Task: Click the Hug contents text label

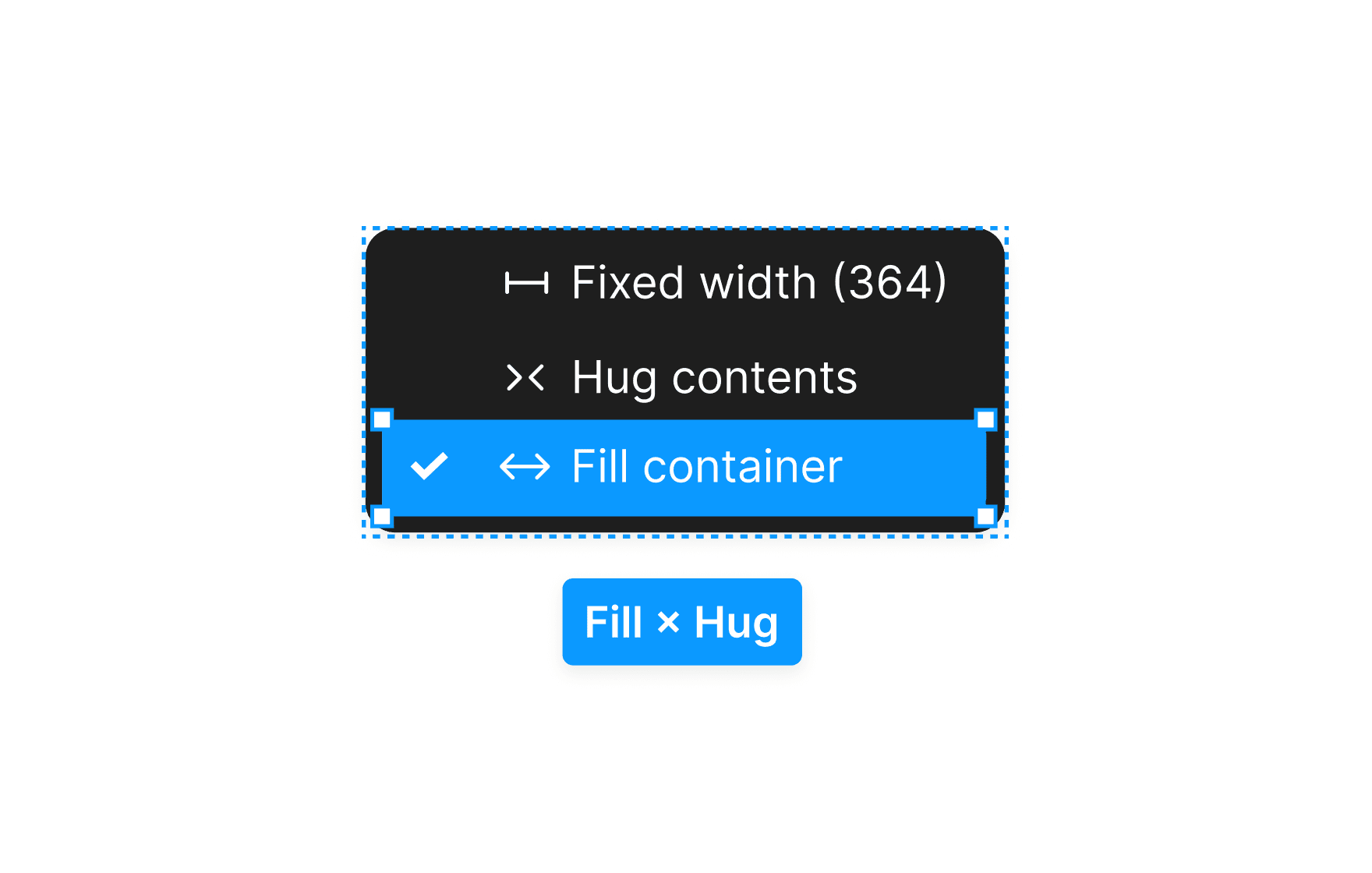Action: click(715, 379)
